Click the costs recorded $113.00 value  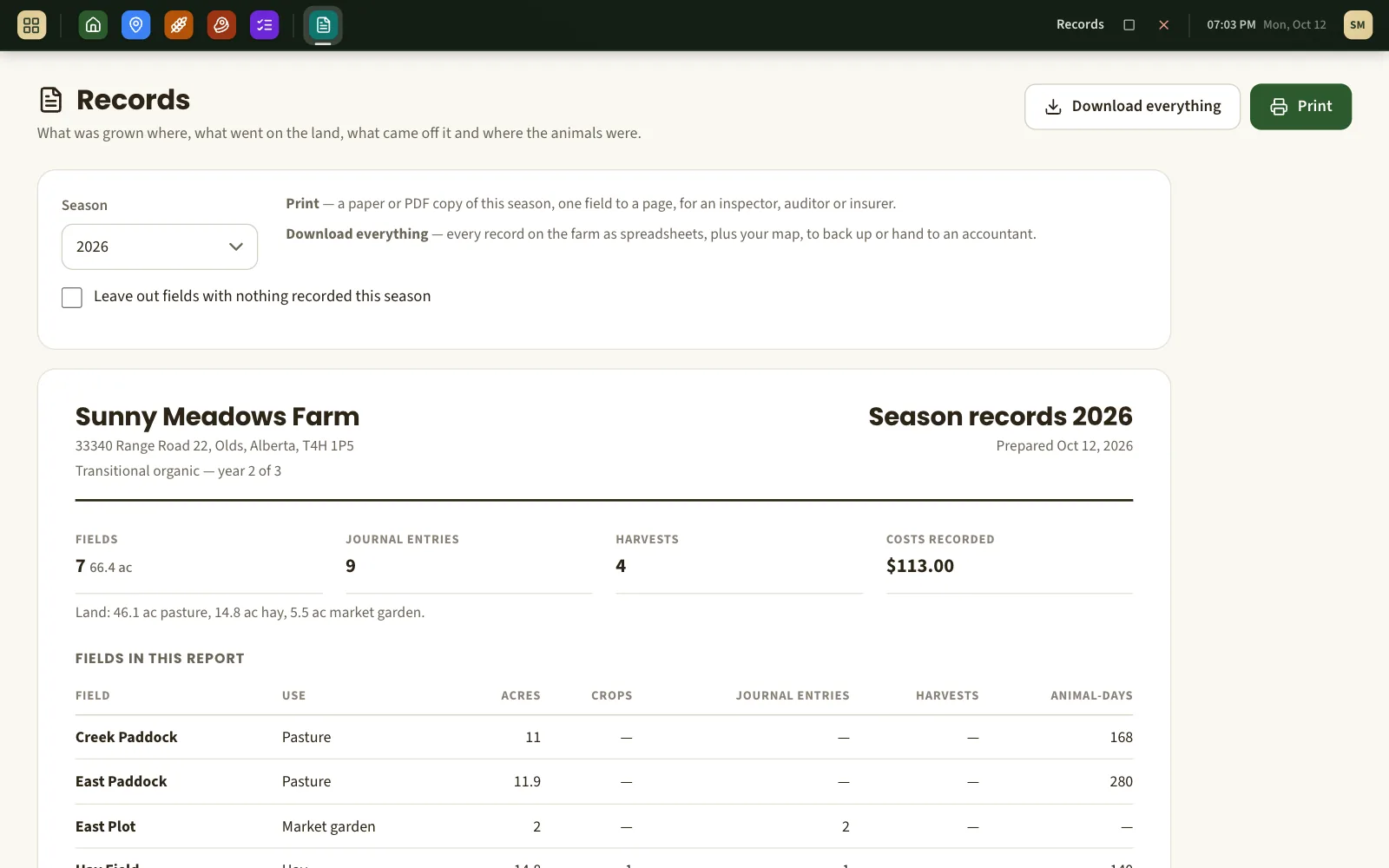click(x=920, y=566)
